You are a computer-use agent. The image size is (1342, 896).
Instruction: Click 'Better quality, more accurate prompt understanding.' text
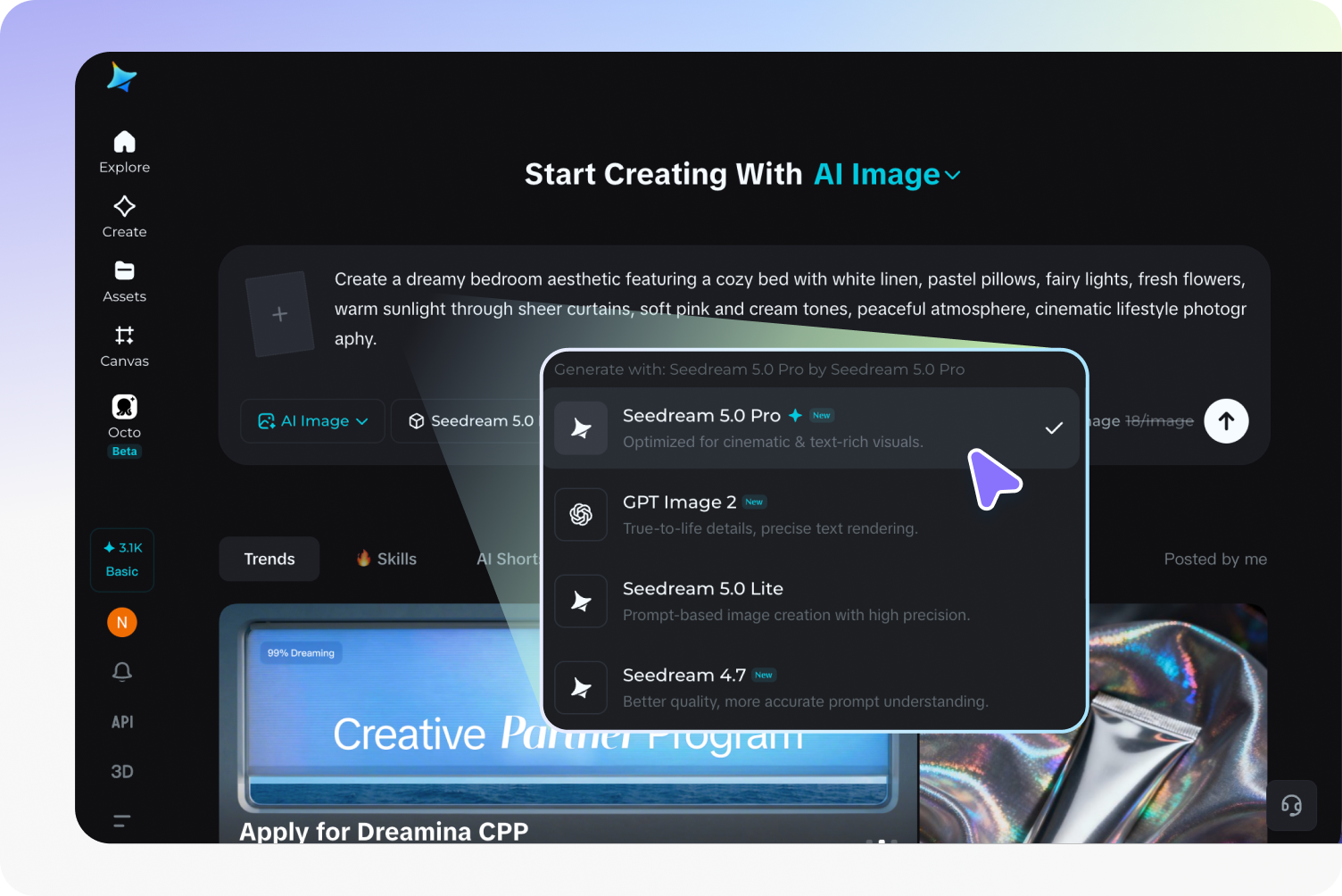pos(805,701)
